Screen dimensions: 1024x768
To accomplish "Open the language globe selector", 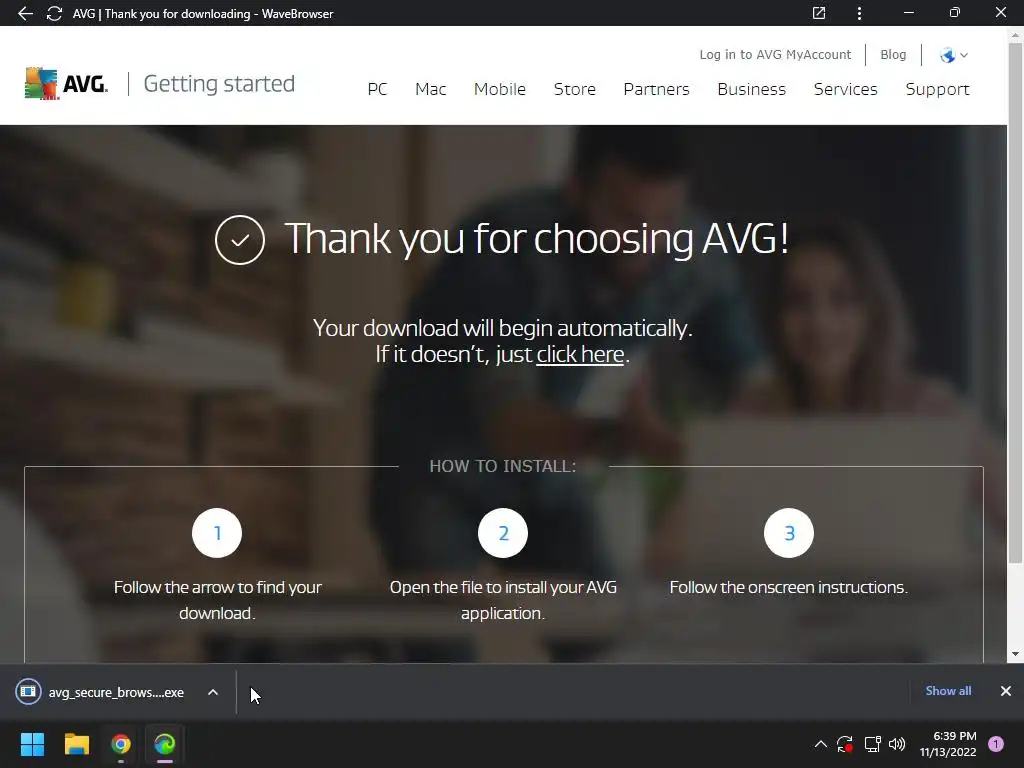I will point(953,55).
